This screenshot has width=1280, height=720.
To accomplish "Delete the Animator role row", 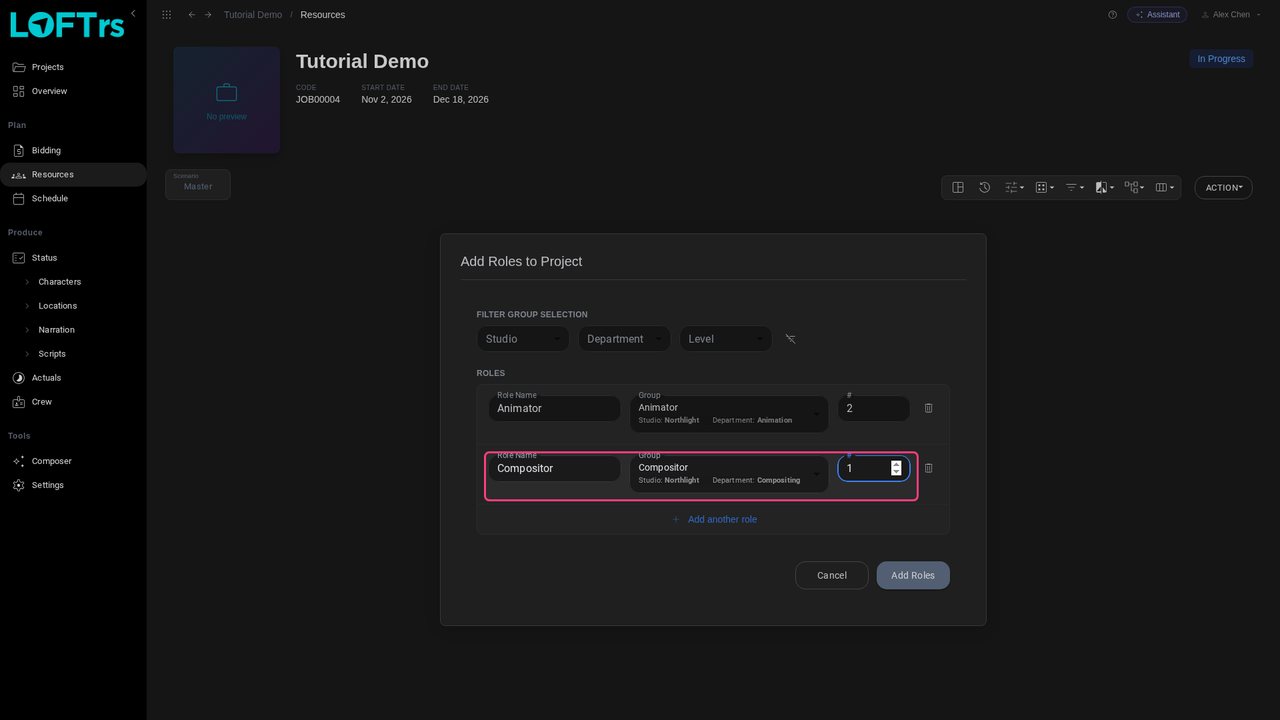I will click(928, 408).
